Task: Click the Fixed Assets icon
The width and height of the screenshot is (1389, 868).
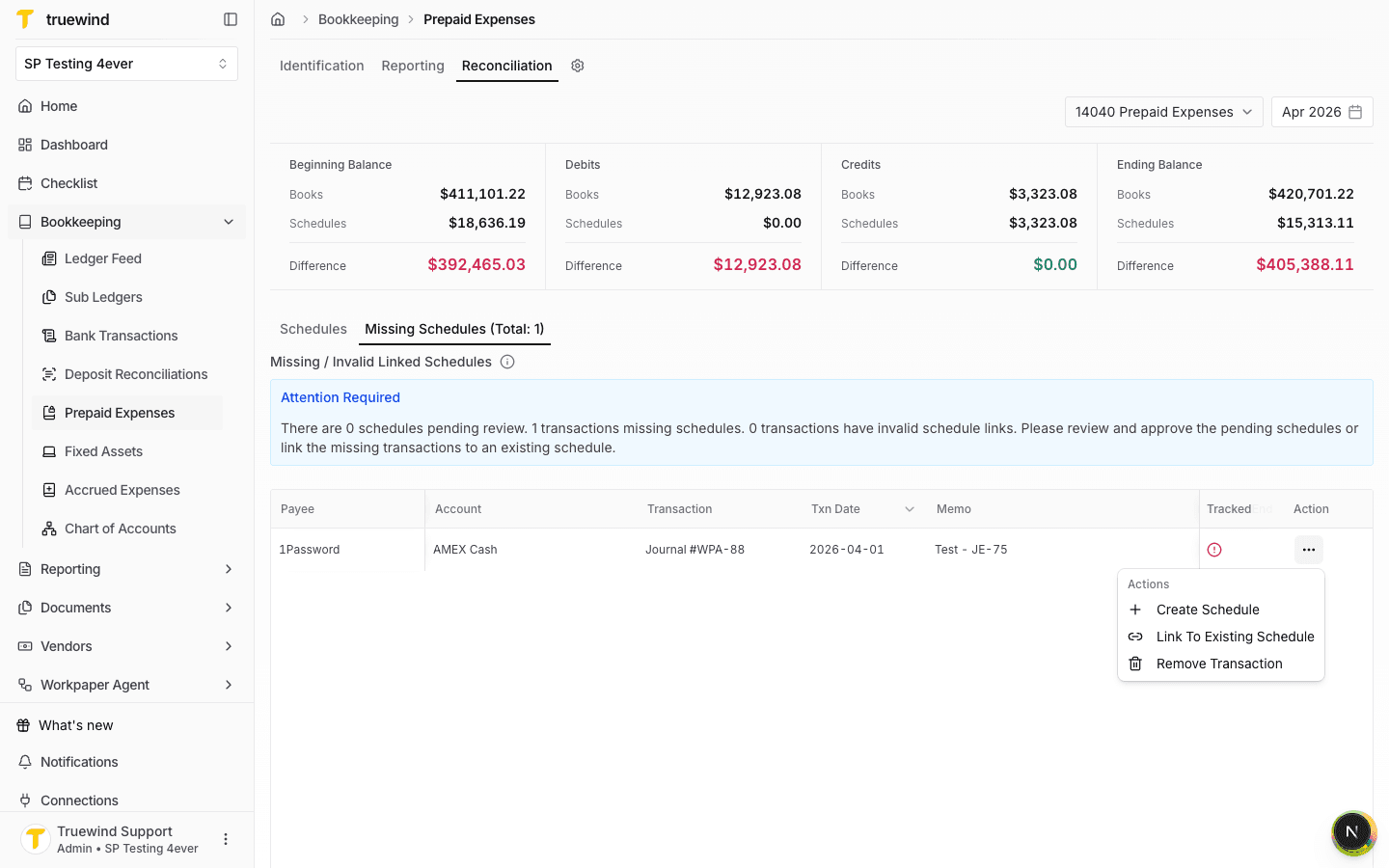Action: [49, 451]
